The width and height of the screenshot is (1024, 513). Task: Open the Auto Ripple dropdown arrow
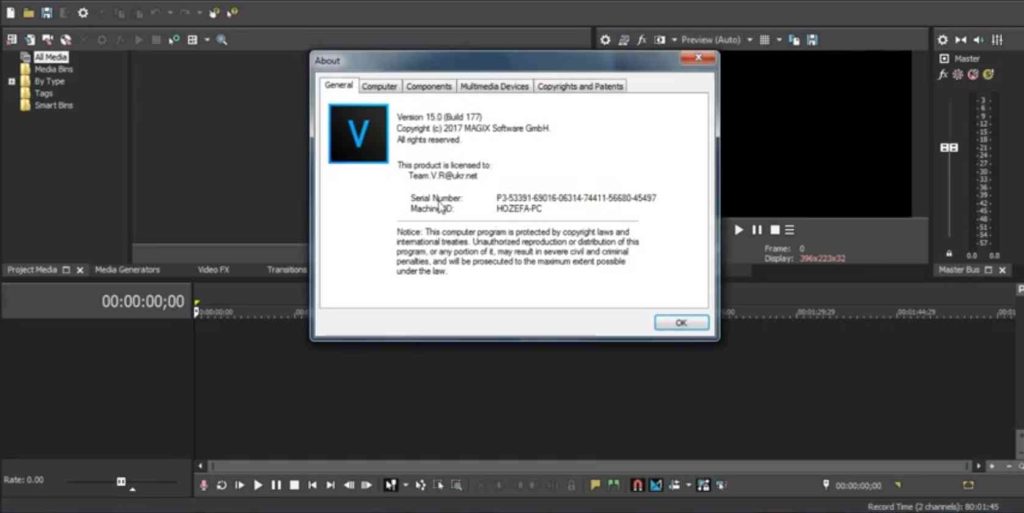coord(688,485)
